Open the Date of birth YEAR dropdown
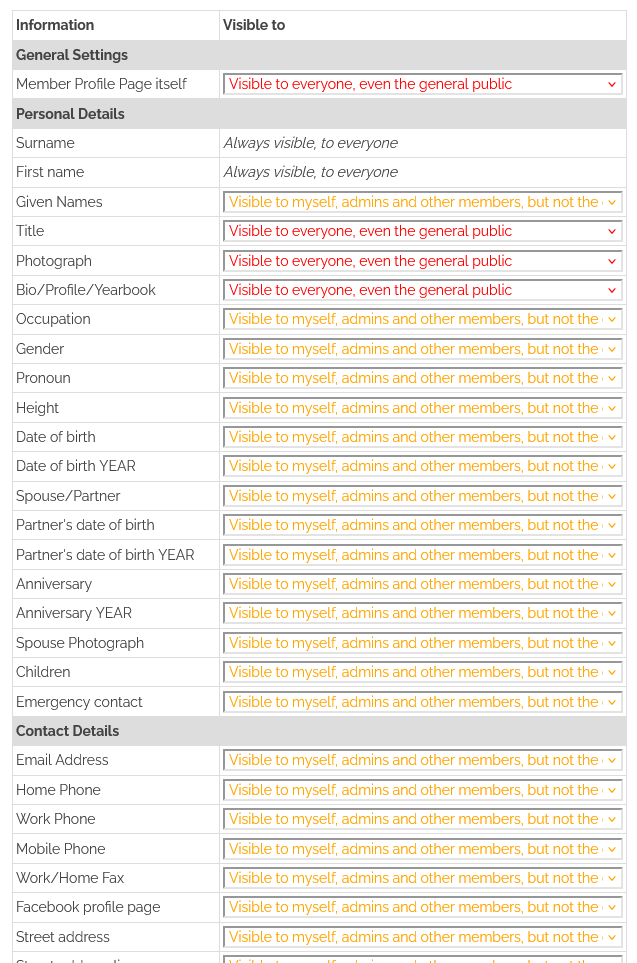The height and width of the screenshot is (963, 637). [x=422, y=466]
